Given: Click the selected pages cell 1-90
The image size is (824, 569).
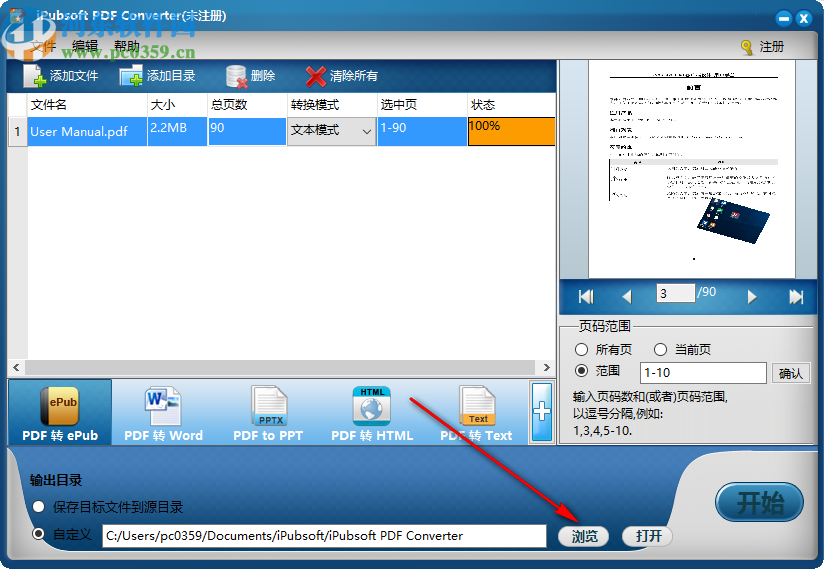Looking at the screenshot, I should [422, 131].
